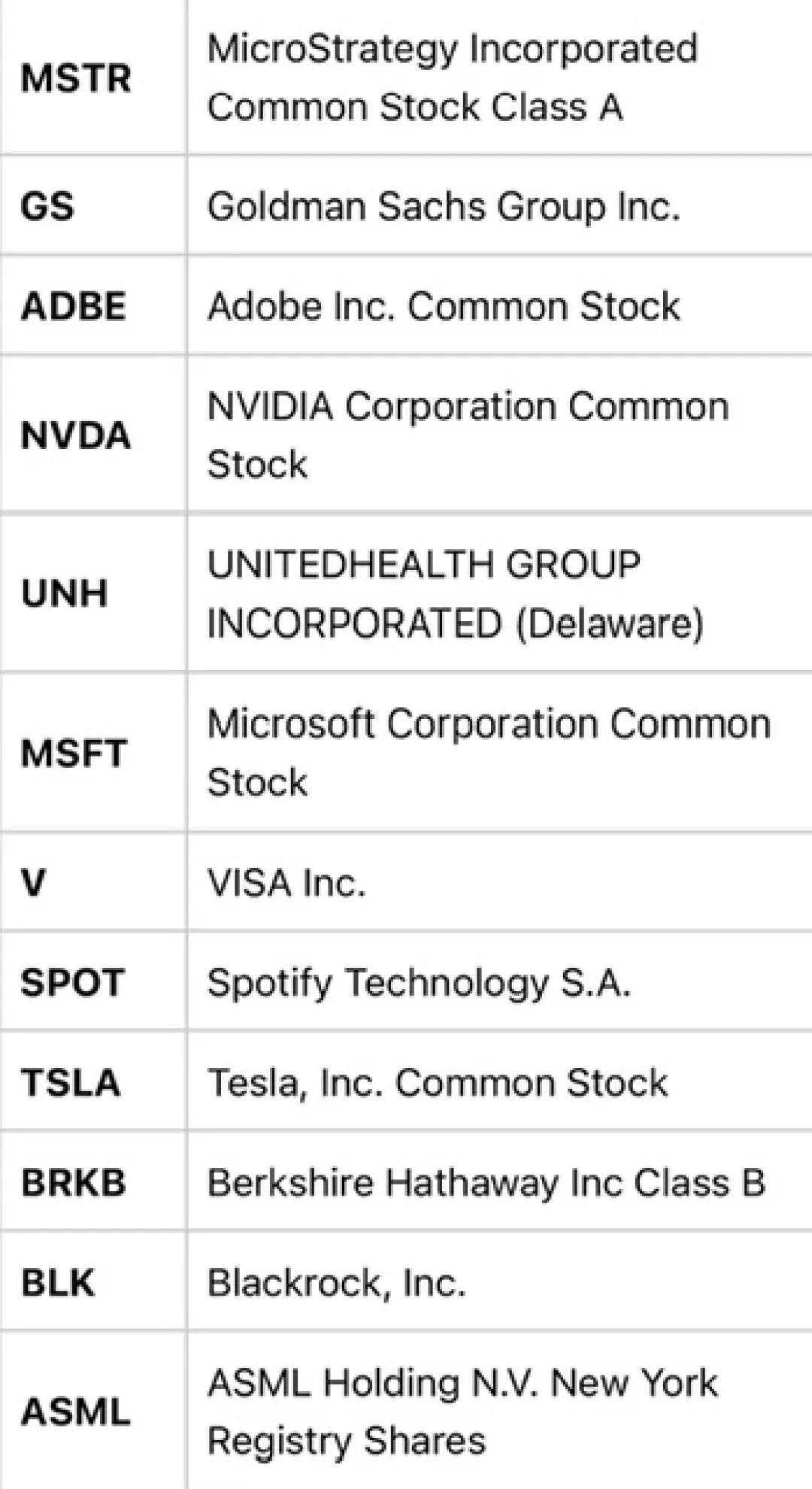Viewport: 812px width, 1489px height.
Task: Select NVIDIA Corporation Common Stock text
Action: tap(468, 435)
